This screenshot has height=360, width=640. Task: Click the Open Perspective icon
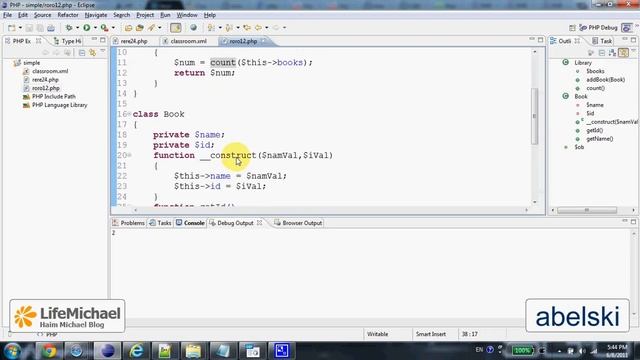click(572, 28)
